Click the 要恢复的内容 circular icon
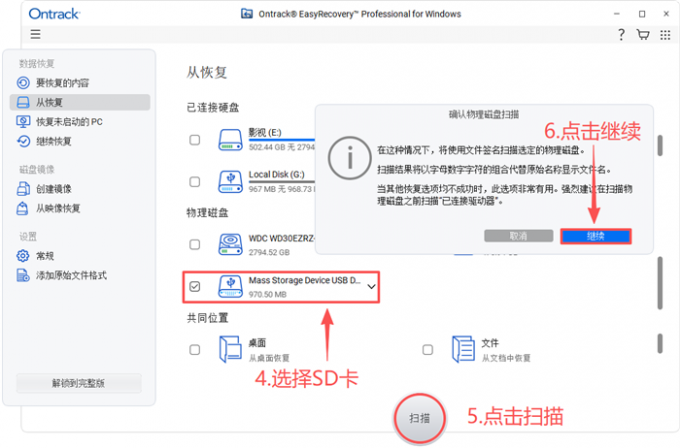 pos(23,83)
